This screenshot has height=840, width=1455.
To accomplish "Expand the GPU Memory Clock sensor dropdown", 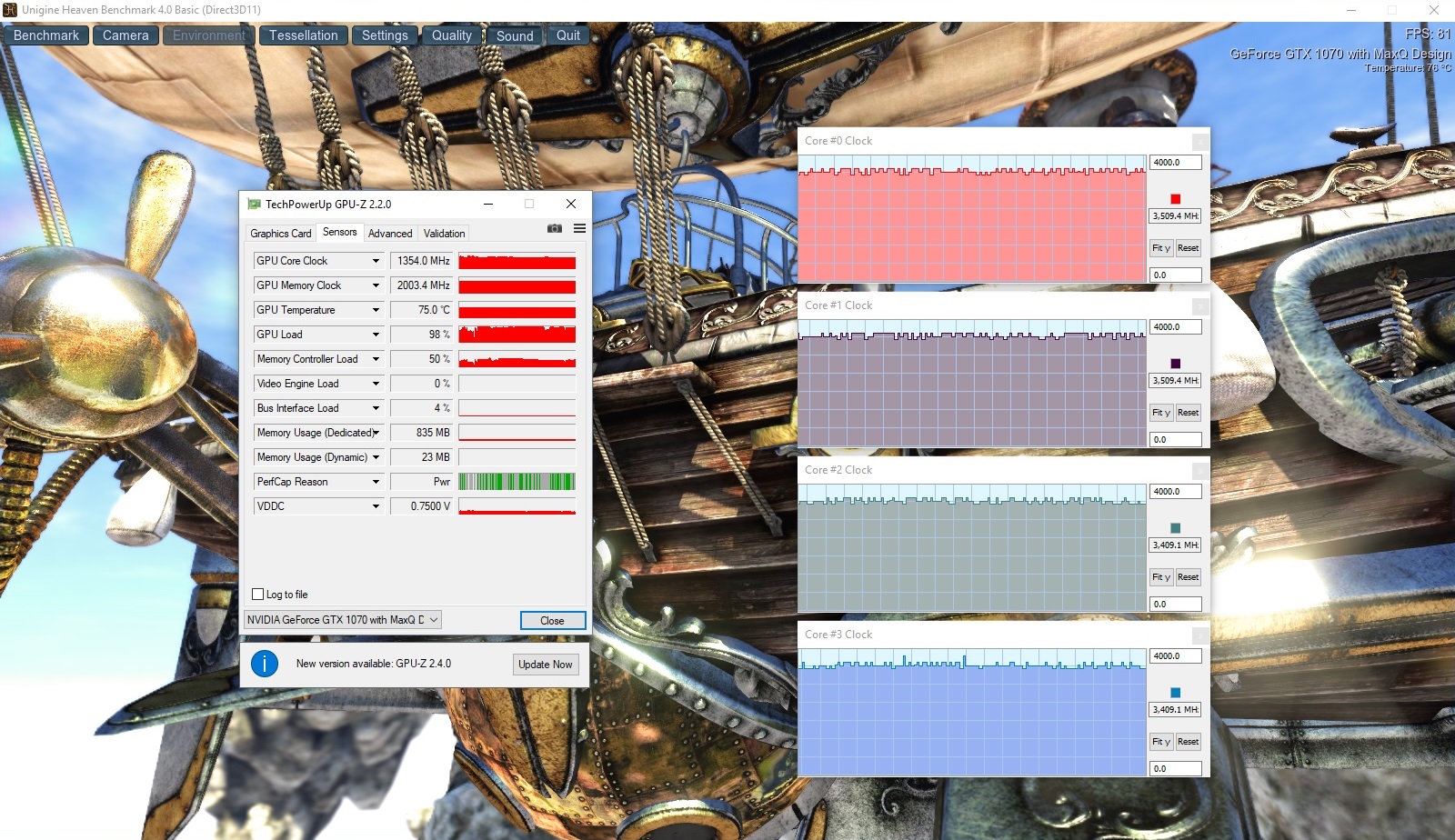I will 376,285.
